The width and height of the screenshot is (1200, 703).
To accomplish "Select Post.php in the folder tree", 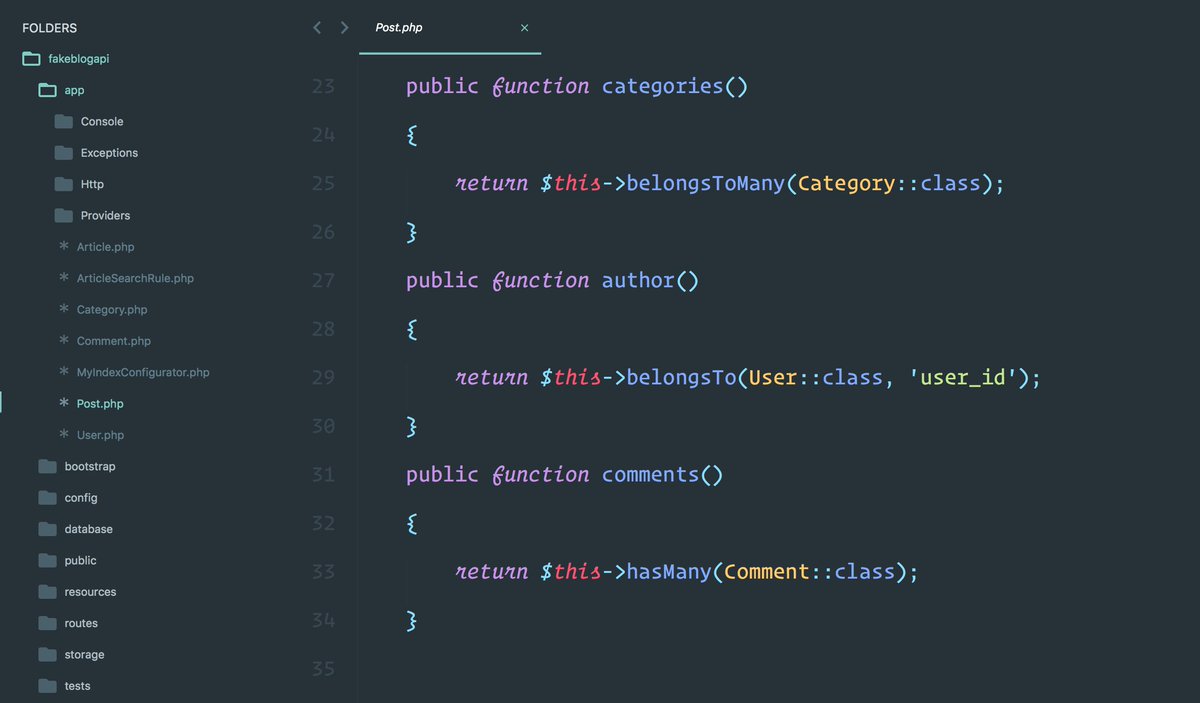I will click(x=100, y=404).
